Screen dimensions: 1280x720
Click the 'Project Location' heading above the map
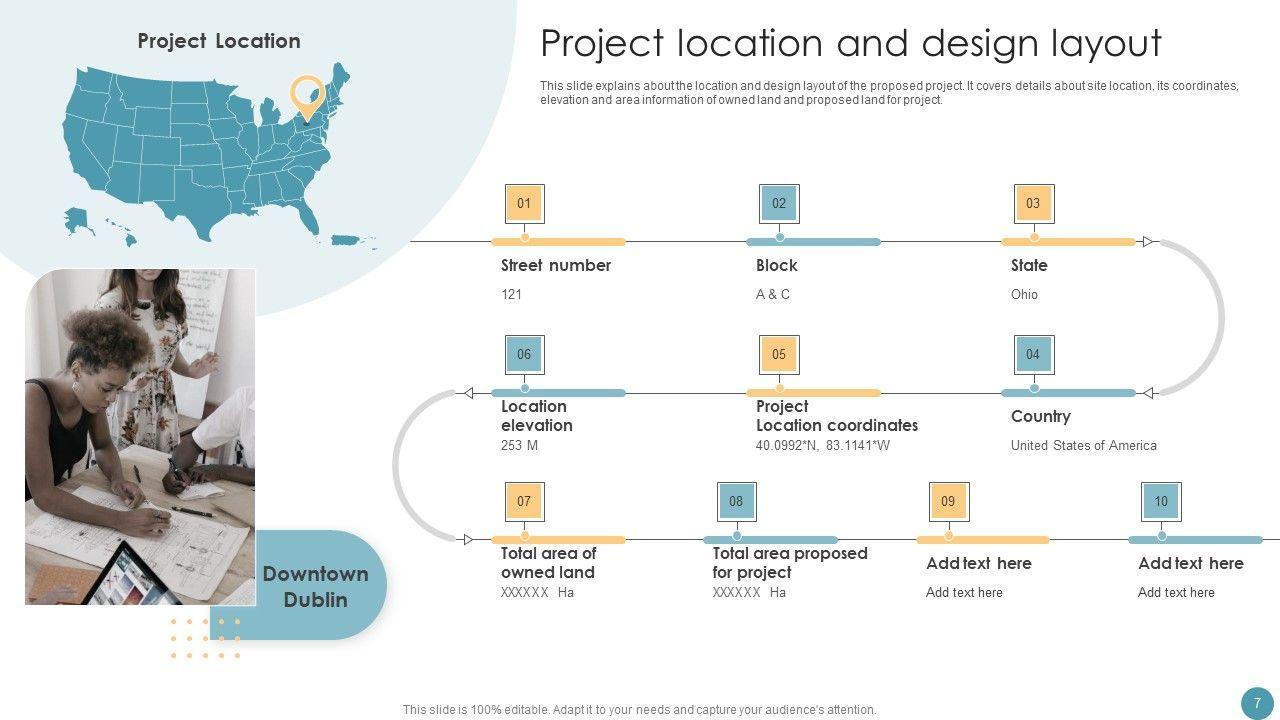[x=219, y=41]
